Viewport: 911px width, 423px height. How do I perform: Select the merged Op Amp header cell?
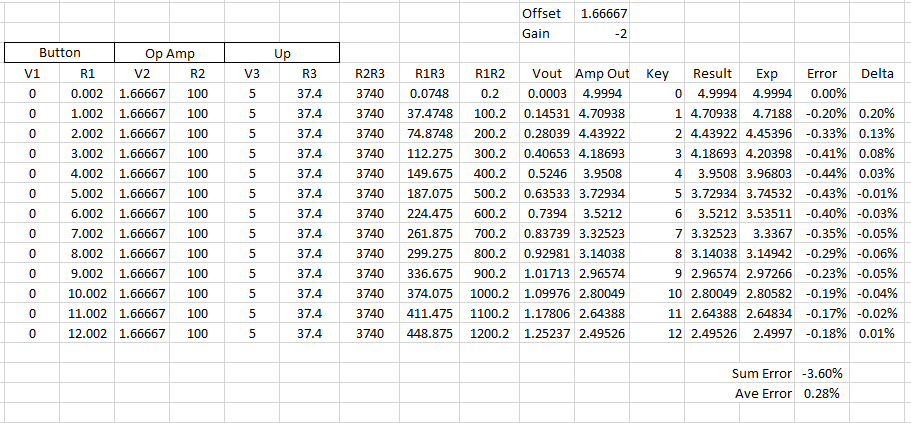point(170,53)
